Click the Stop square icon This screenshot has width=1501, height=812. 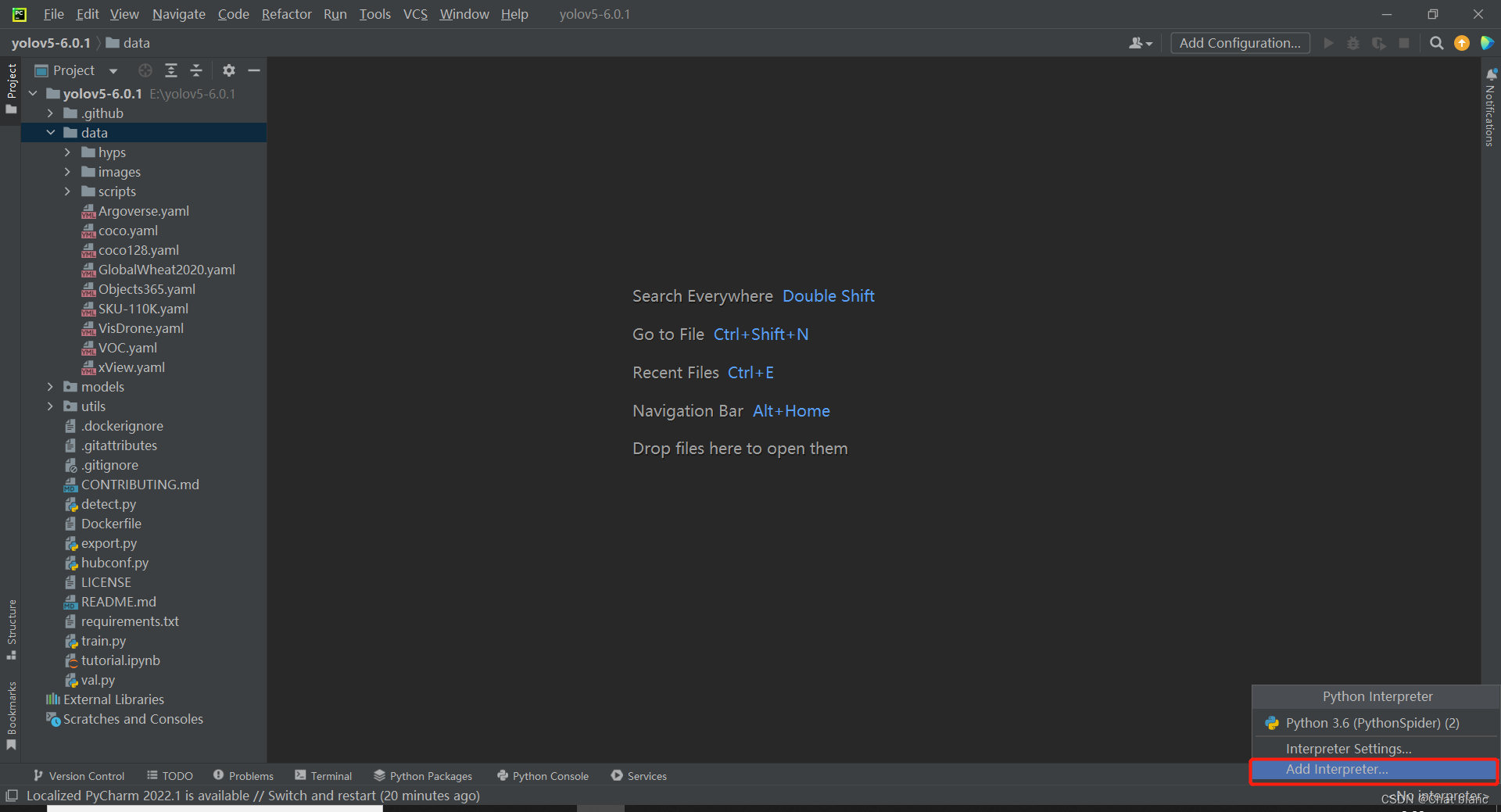pyautogui.click(x=1404, y=43)
